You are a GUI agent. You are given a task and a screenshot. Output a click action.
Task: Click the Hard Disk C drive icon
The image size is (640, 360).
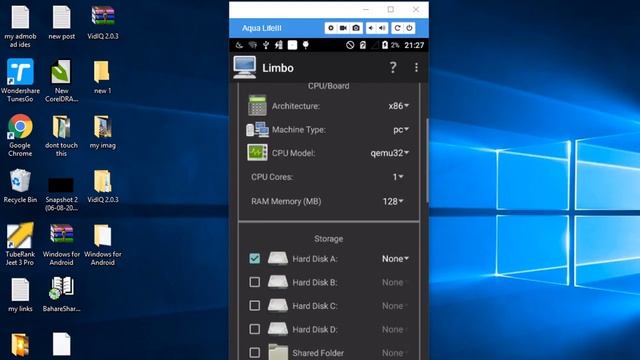278,306
